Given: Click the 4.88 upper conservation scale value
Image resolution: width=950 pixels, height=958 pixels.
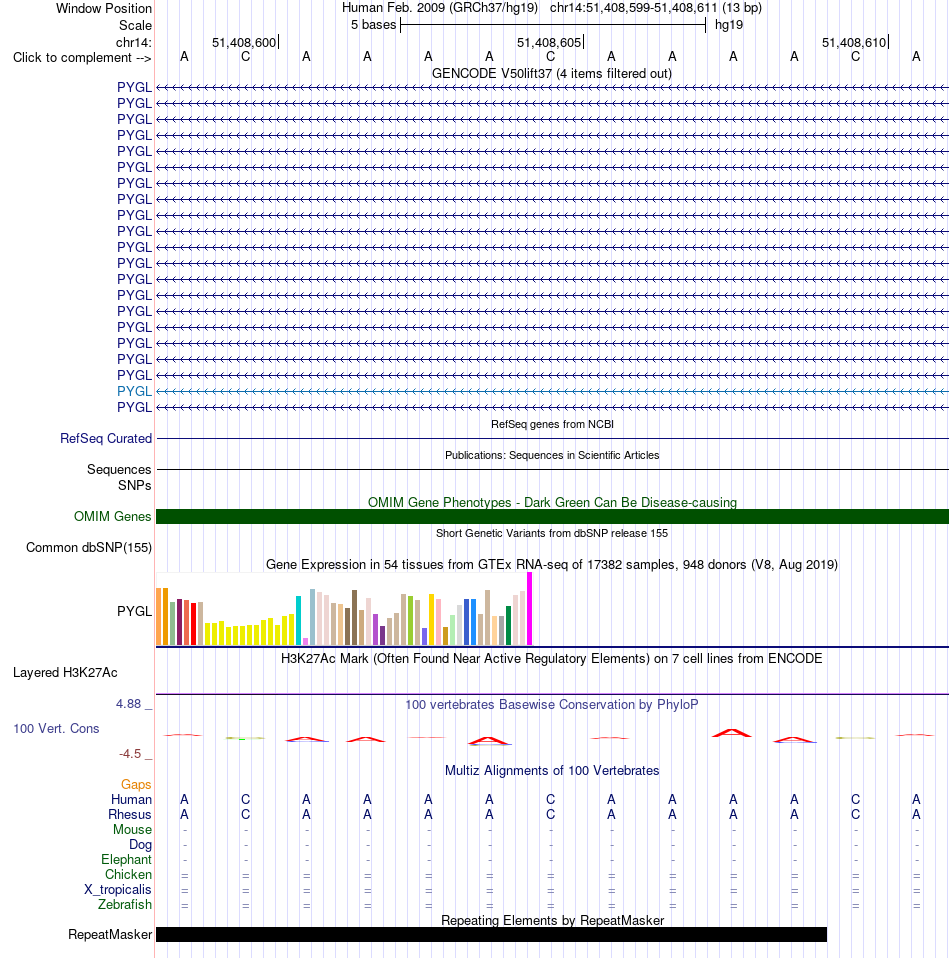Looking at the screenshot, I should point(129,704).
